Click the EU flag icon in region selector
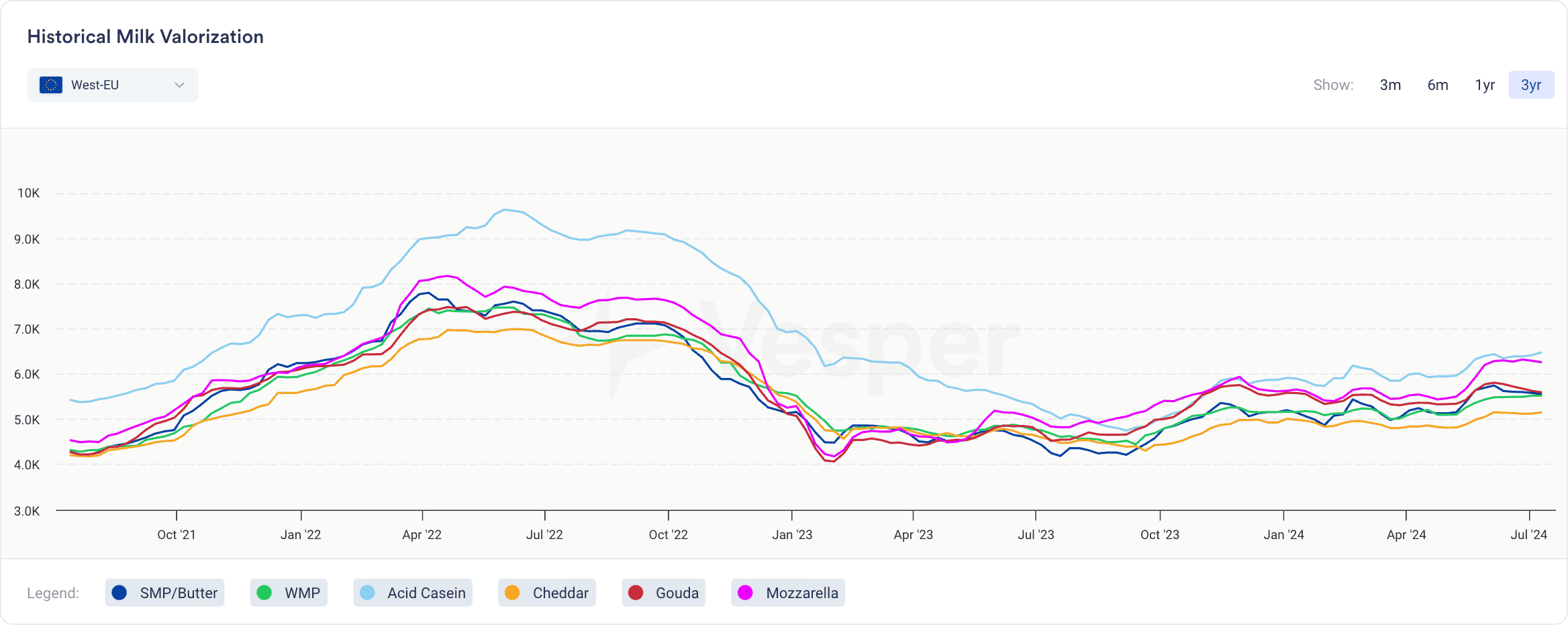 [x=51, y=85]
